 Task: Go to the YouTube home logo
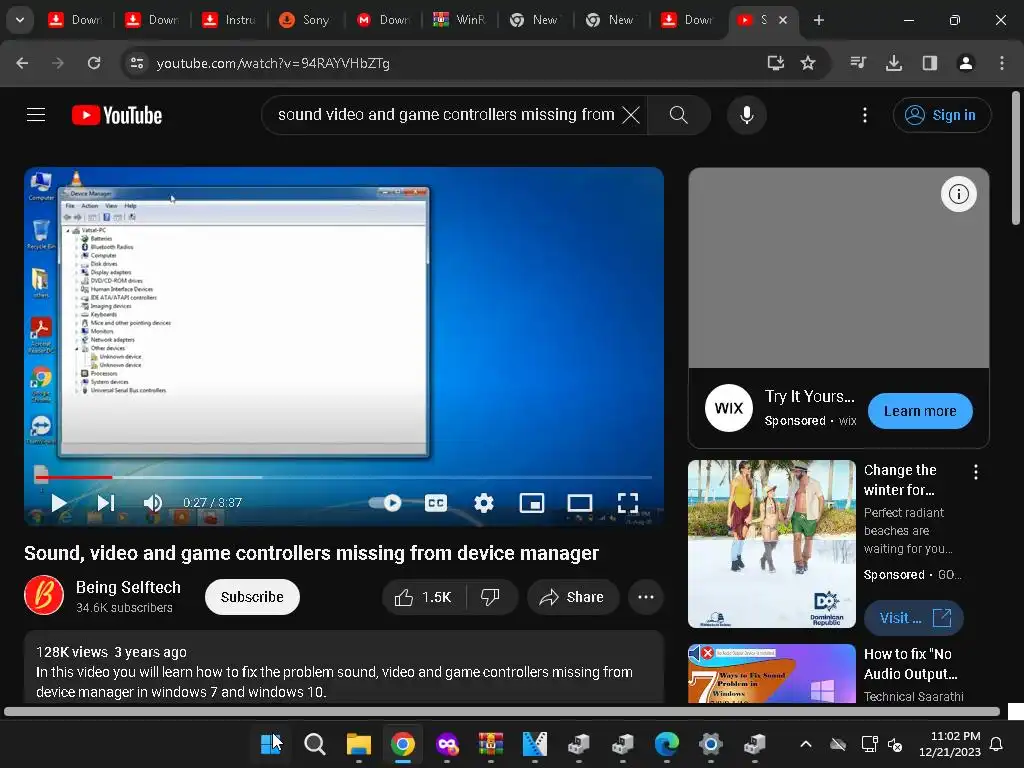pyautogui.click(x=117, y=115)
